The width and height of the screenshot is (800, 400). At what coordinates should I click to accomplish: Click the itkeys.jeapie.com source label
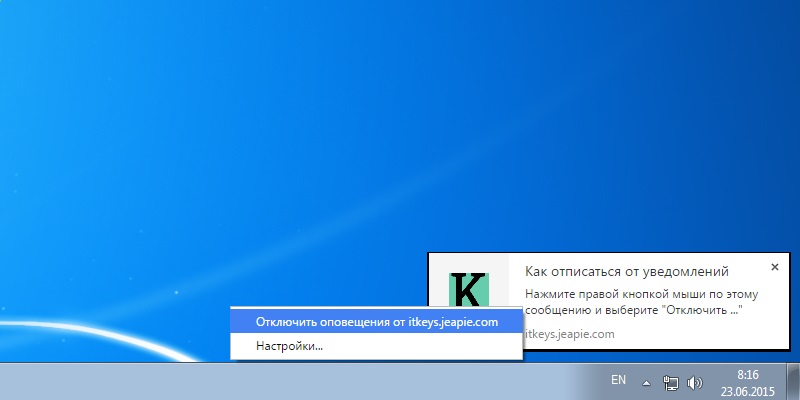coord(570,334)
